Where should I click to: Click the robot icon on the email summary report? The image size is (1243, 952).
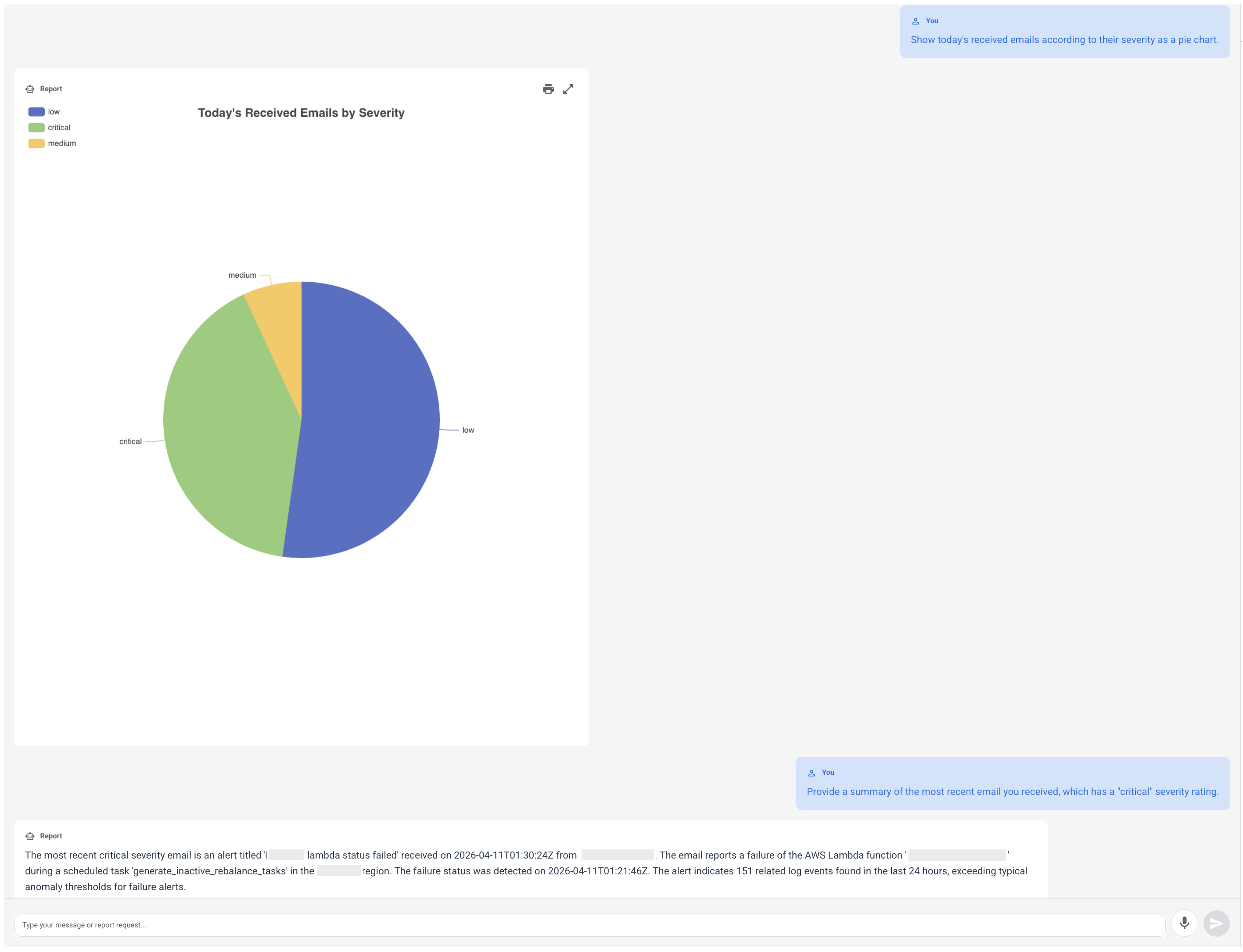30,836
